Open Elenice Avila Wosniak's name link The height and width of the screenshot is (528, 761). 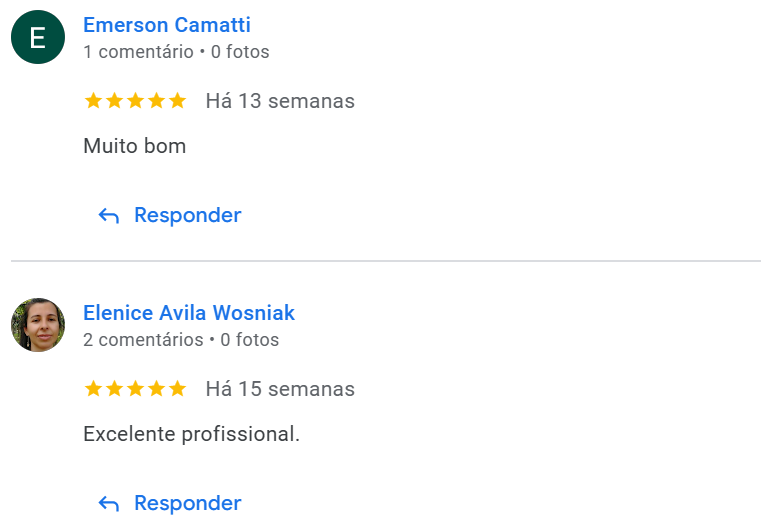point(189,313)
